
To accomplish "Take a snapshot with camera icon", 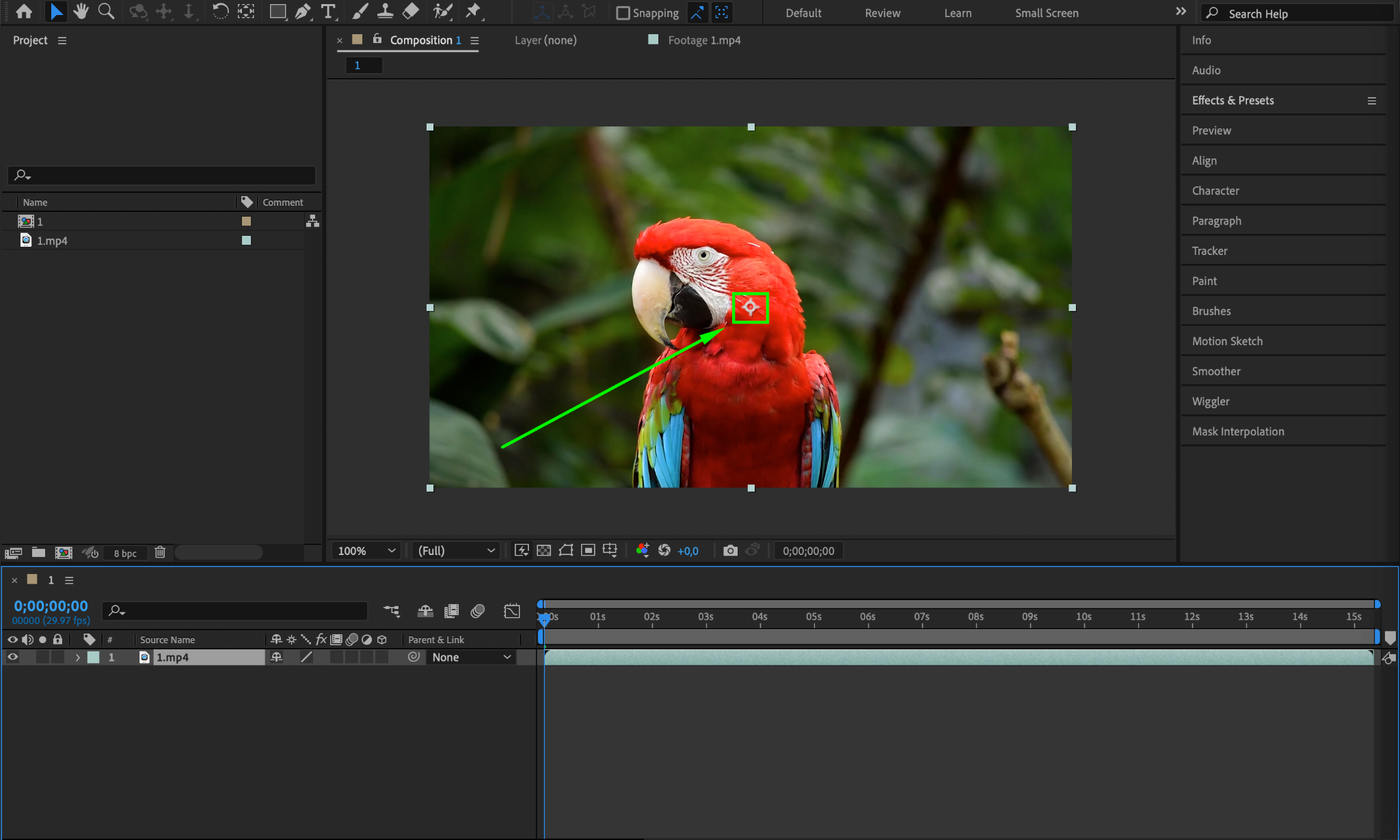I will 730,551.
